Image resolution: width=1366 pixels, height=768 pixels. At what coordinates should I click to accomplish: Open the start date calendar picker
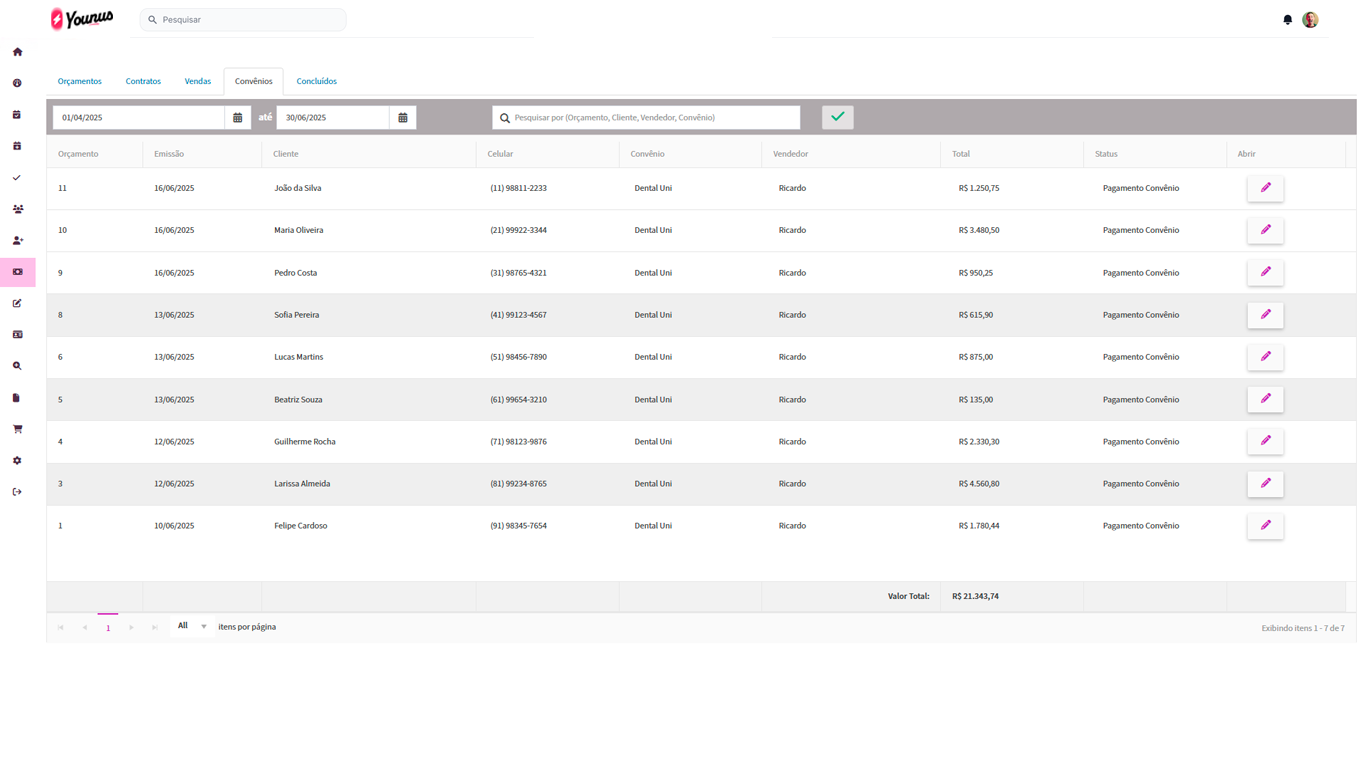coord(238,118)
